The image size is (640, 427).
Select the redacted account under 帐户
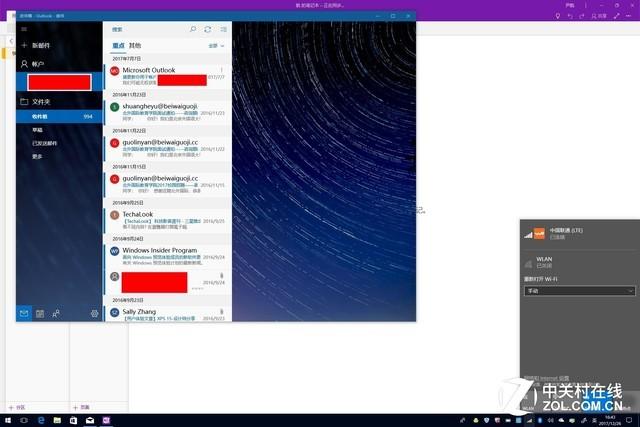[59, 82]
